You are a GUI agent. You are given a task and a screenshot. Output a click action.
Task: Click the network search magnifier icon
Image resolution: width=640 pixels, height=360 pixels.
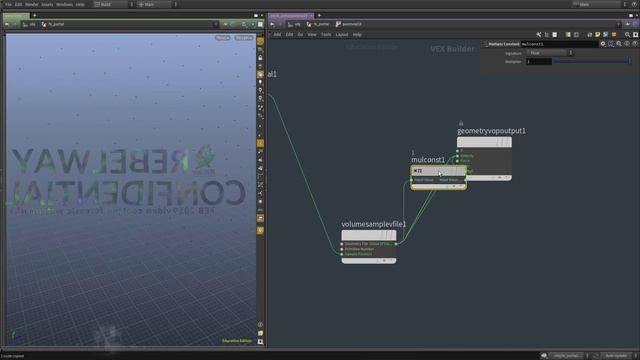[x=628, y=35]
